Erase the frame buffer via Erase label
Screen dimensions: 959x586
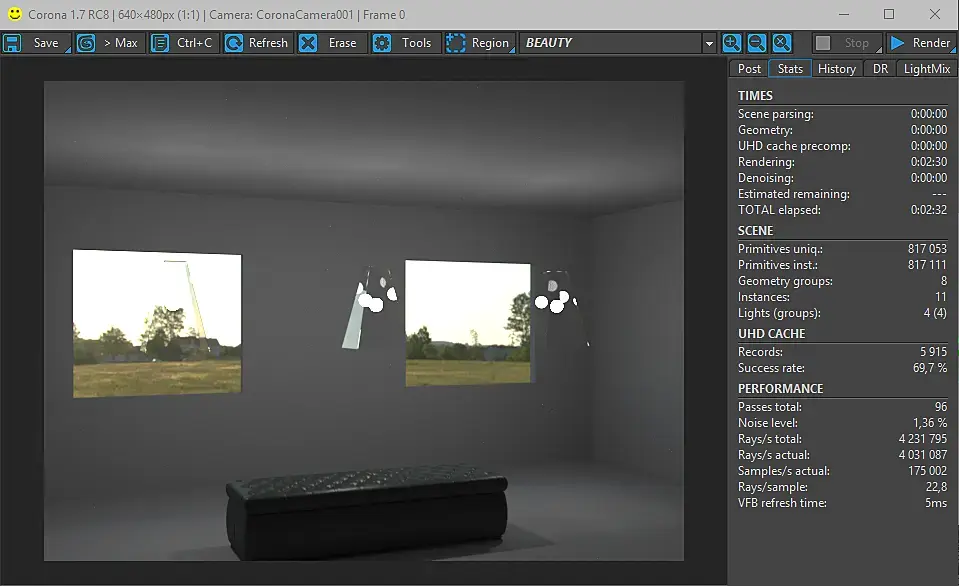342,43
